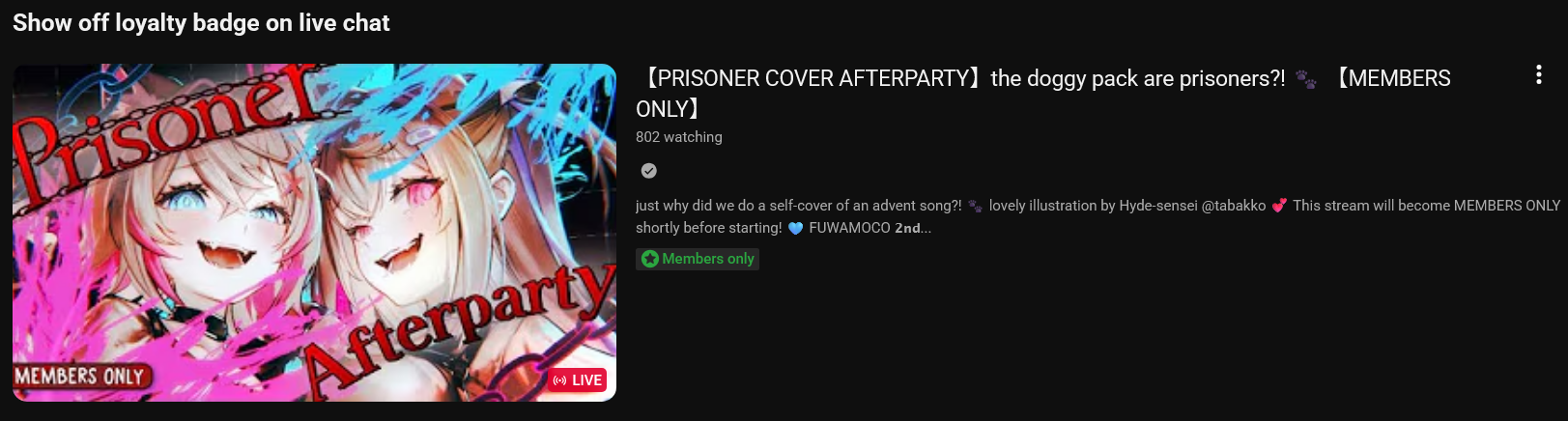
Task: Click the verified checkmark badge icon
Action: pyautogui.click(x=649, y=171)
